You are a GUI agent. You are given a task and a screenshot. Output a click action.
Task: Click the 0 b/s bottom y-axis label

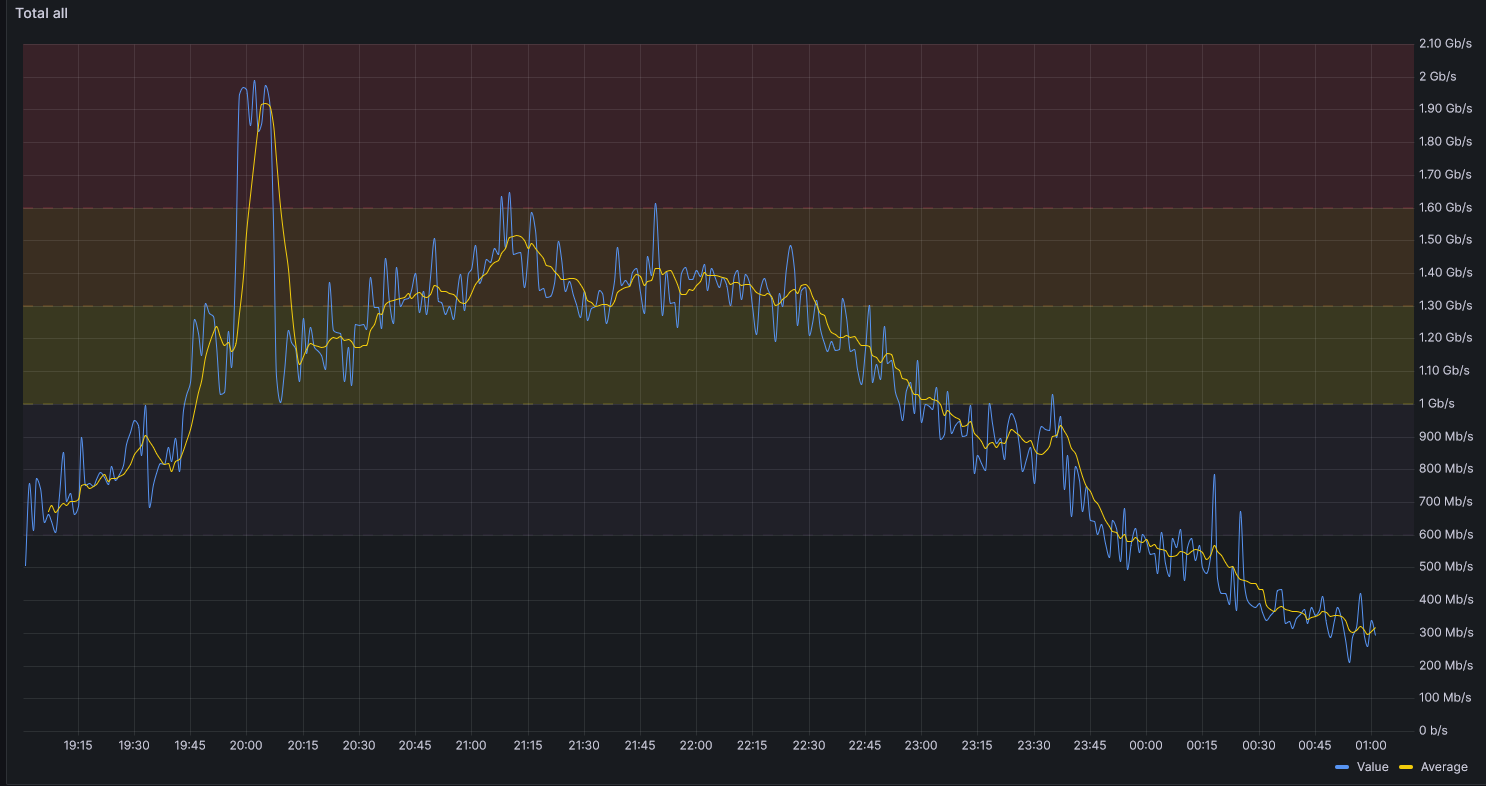(x=1433, y=730)
